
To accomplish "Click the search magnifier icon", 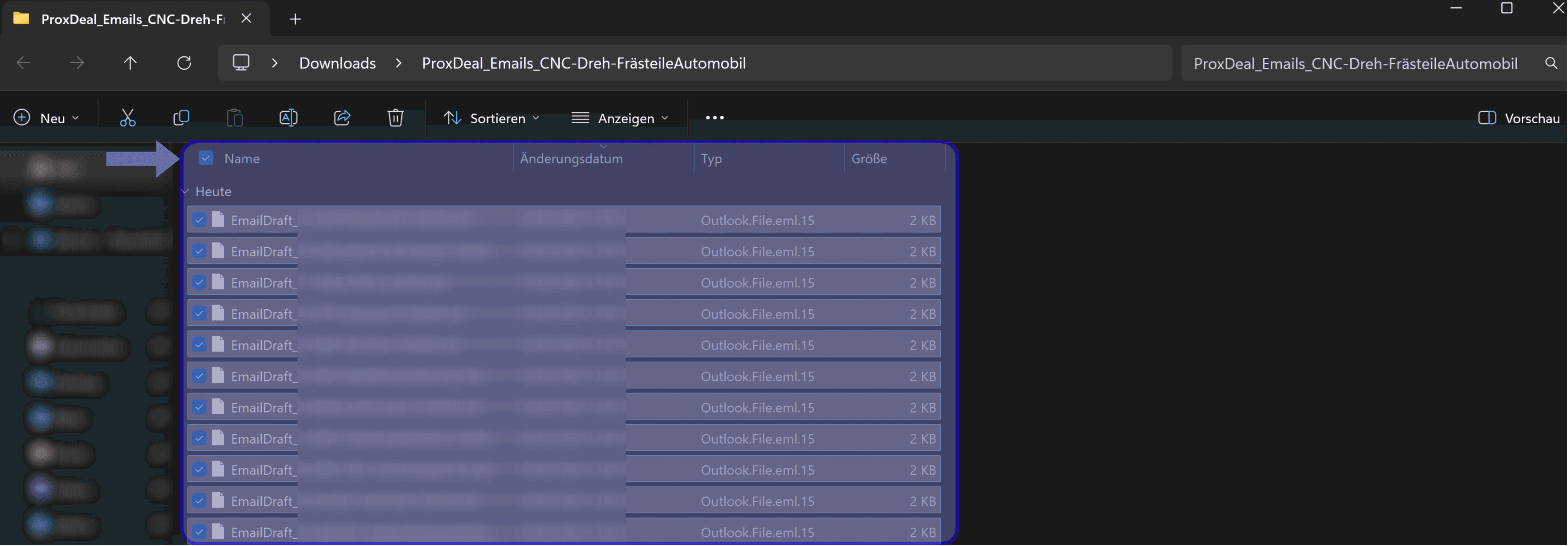I will point(1551,63).
